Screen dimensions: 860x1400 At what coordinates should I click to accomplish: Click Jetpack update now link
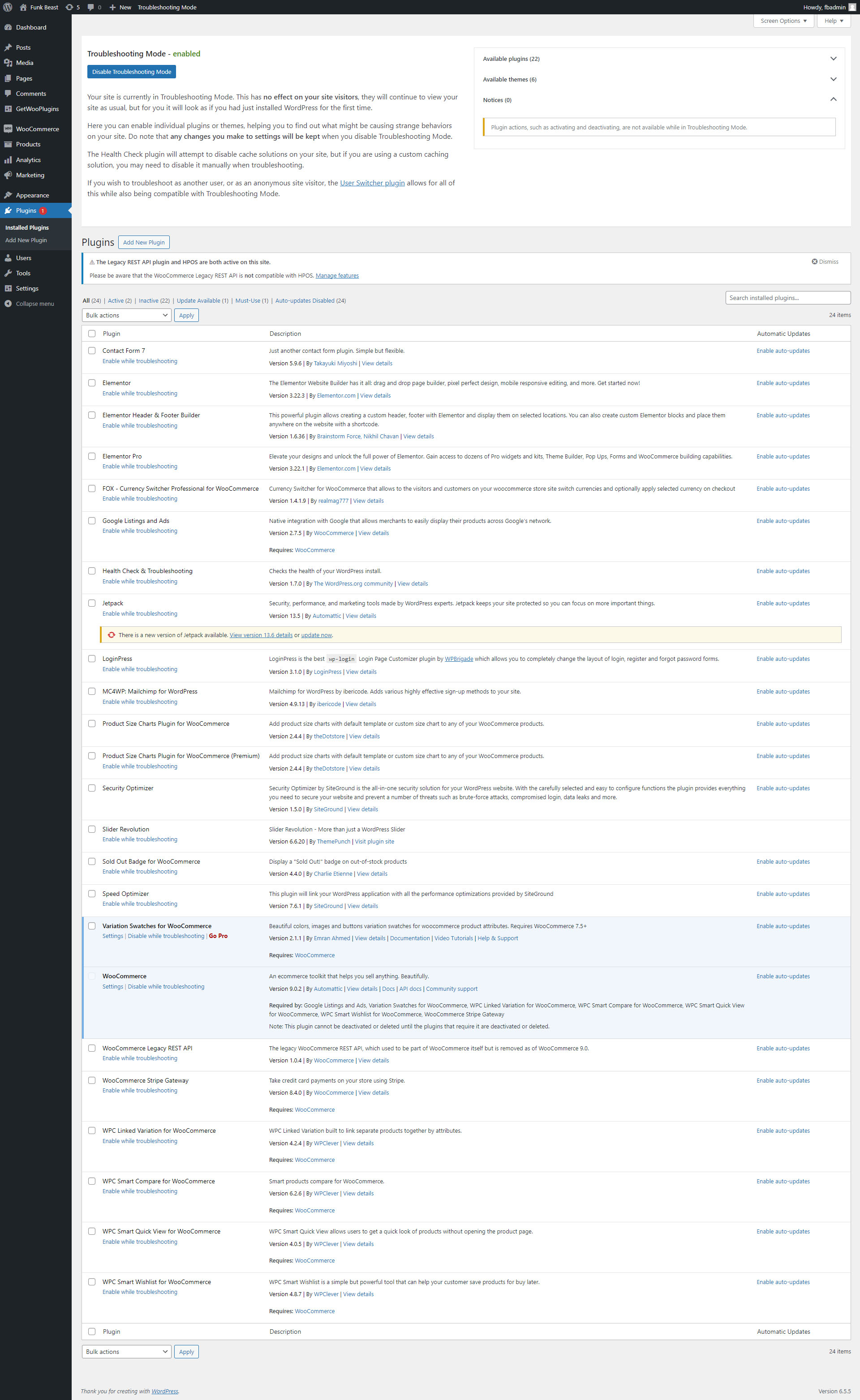tap(316, 635)
